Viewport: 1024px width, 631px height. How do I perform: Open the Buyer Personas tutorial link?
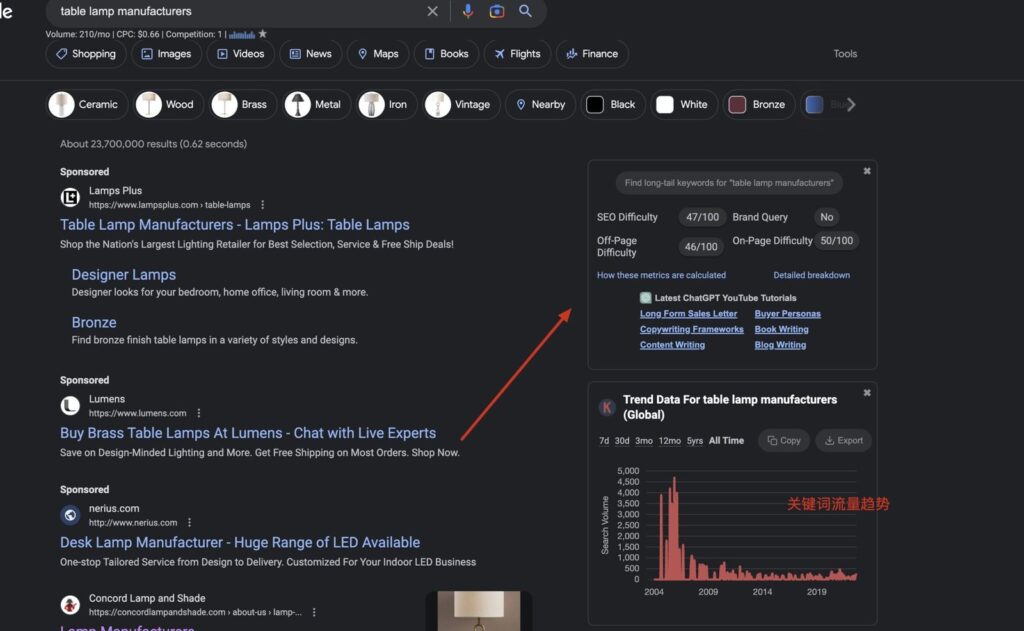coord(788,314)
